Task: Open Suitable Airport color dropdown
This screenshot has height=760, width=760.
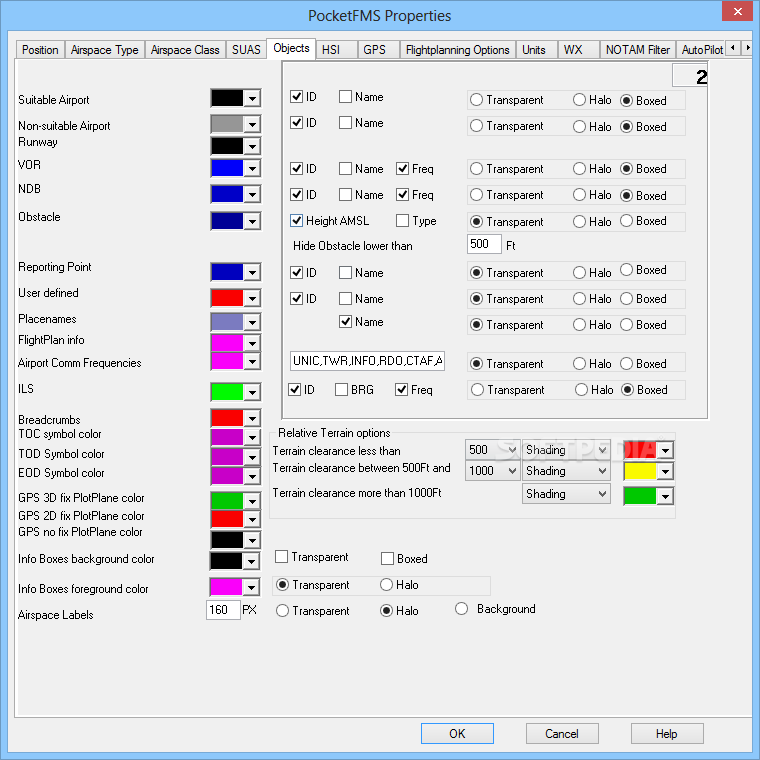Action: point(252,98)
